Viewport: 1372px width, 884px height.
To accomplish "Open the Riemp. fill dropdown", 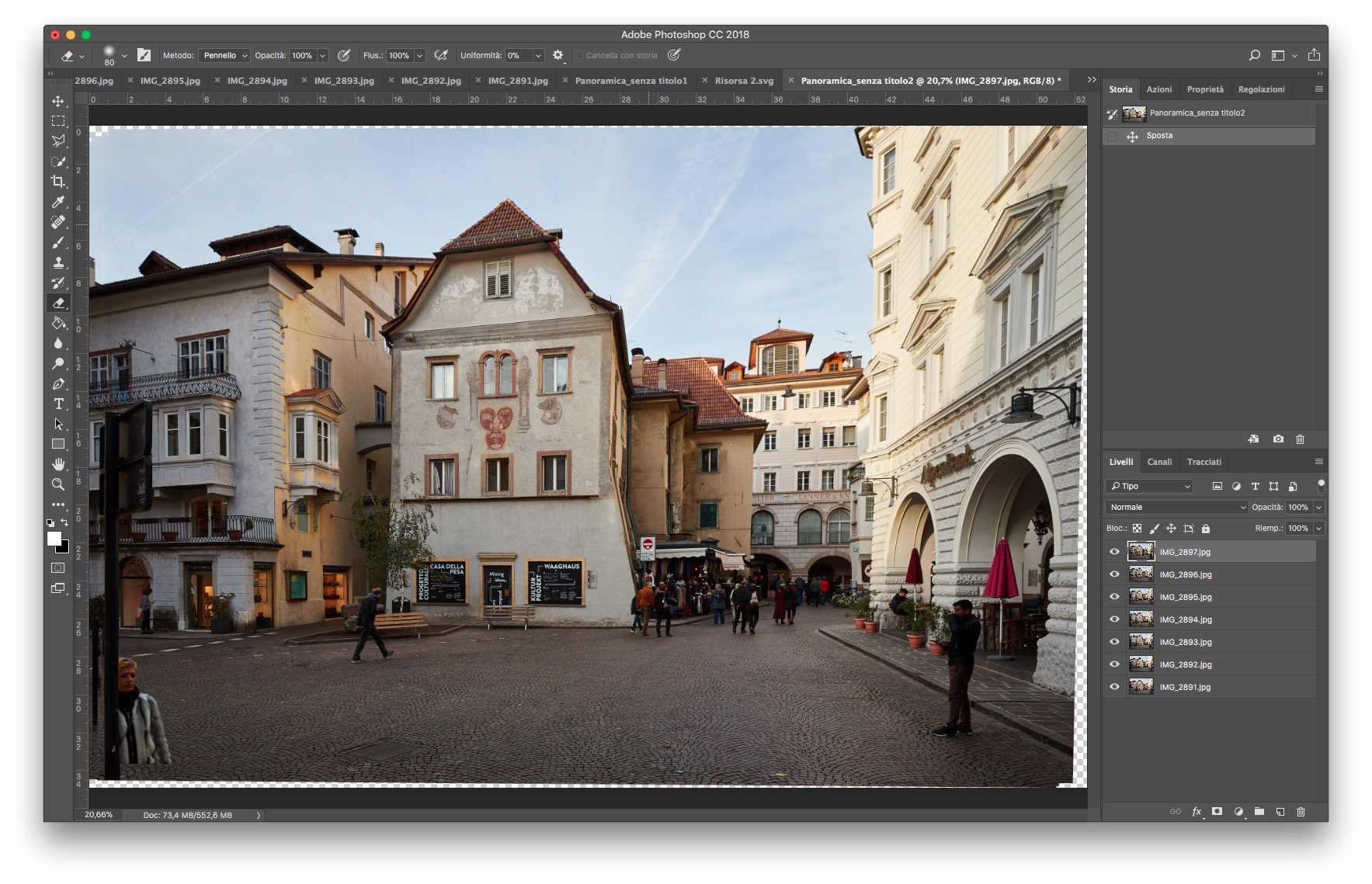I will 1318,529.
